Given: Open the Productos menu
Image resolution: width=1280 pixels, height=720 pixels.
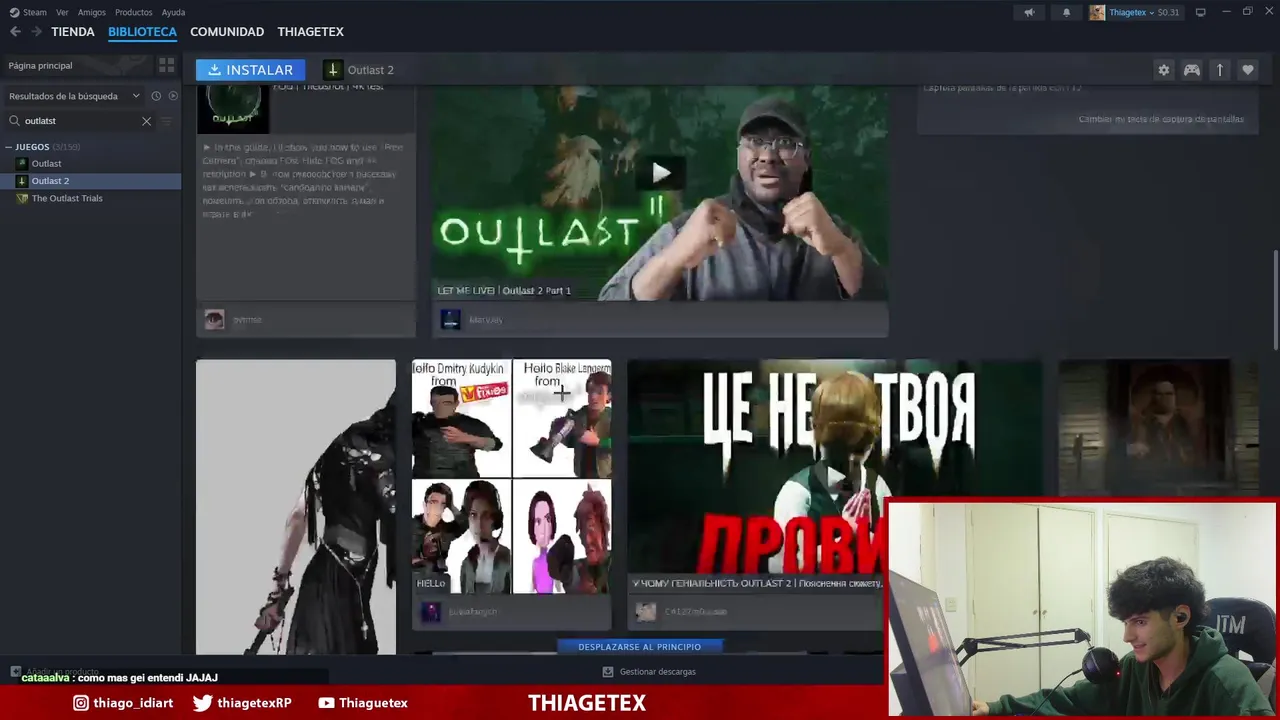Looking at the screenshot, I should tap(133, 12).
